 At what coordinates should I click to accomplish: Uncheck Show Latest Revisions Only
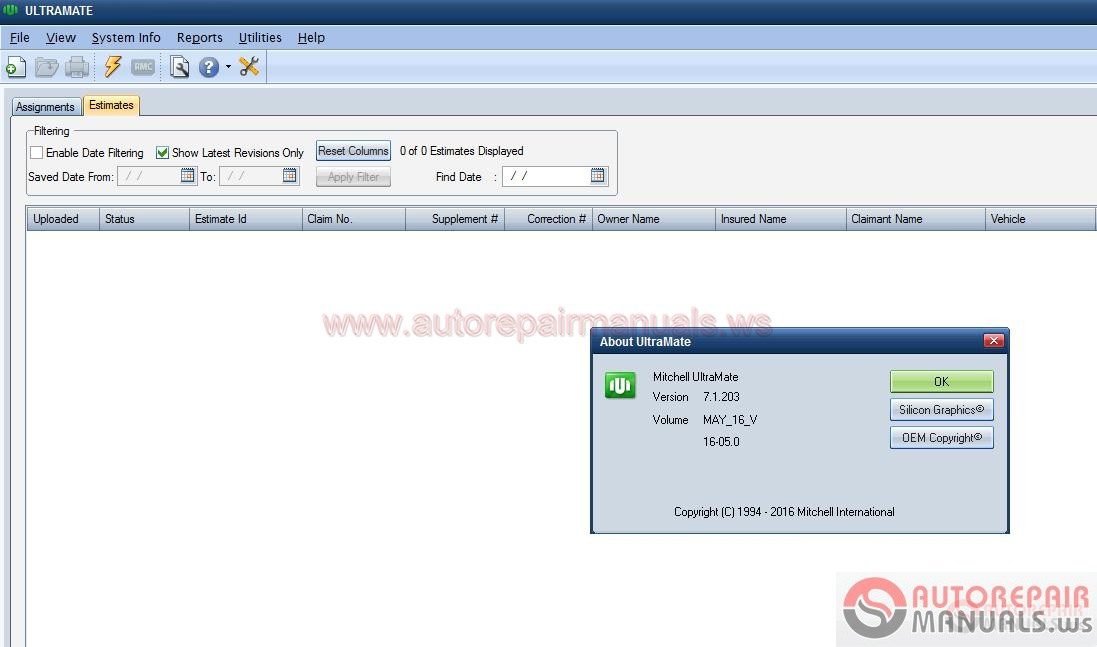point(162,152)
